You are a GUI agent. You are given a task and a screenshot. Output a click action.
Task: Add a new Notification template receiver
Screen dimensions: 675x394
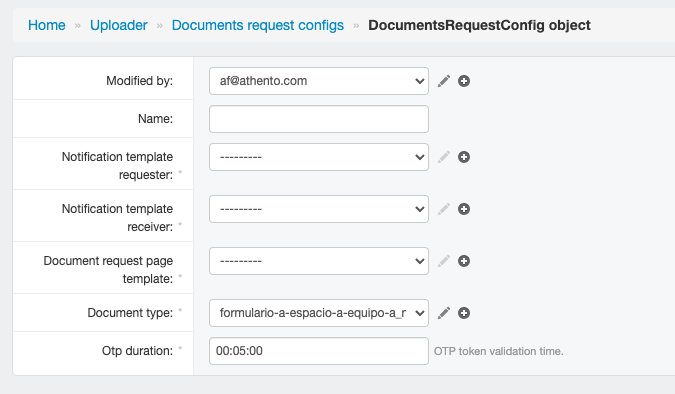(x=464, y=209)
